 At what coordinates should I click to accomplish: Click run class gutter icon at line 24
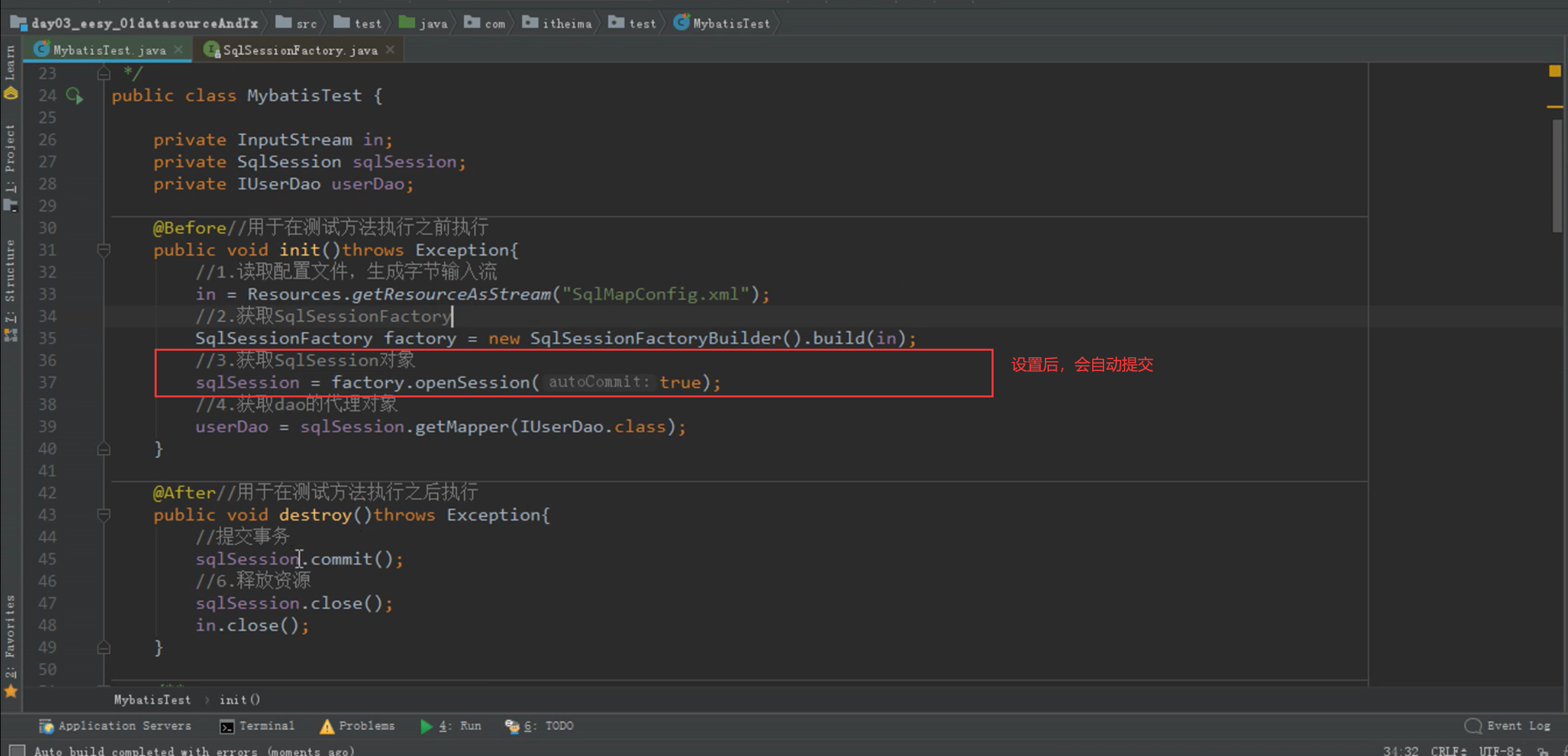pos(74,96)
